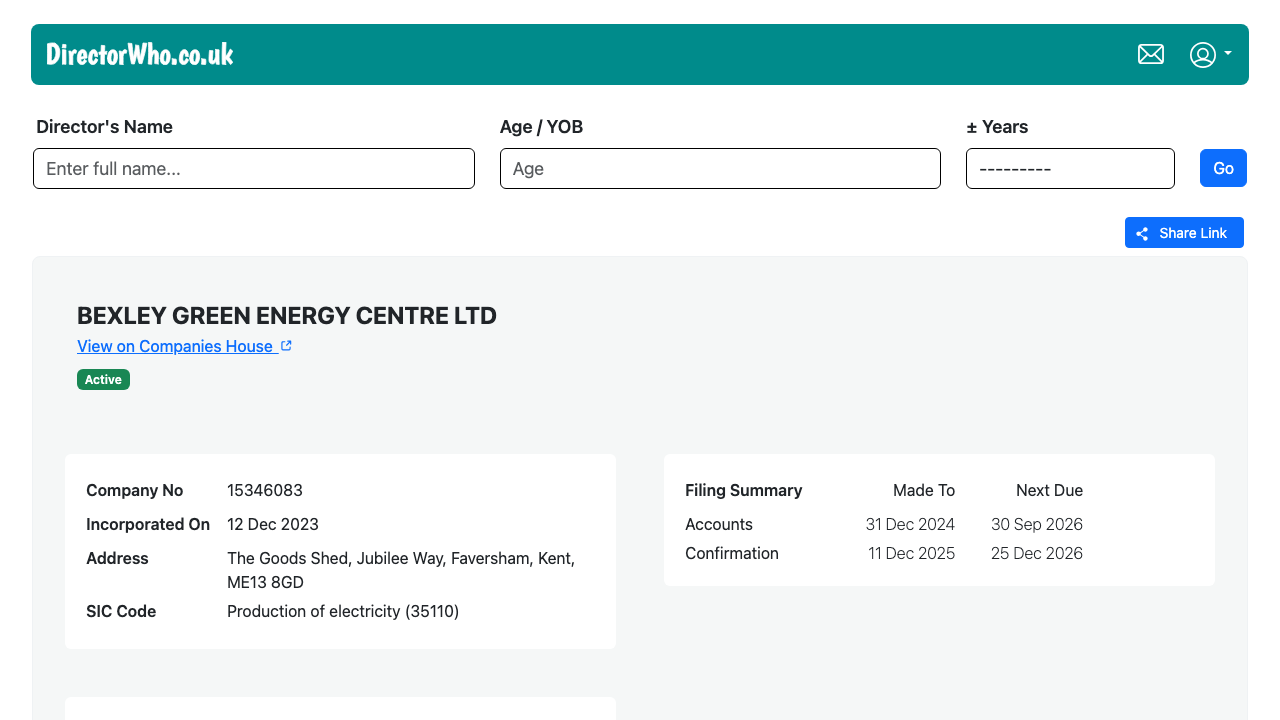This screenshot has width=1280, height=720.
Task: Open View on Companies House link
Action: 177,346
